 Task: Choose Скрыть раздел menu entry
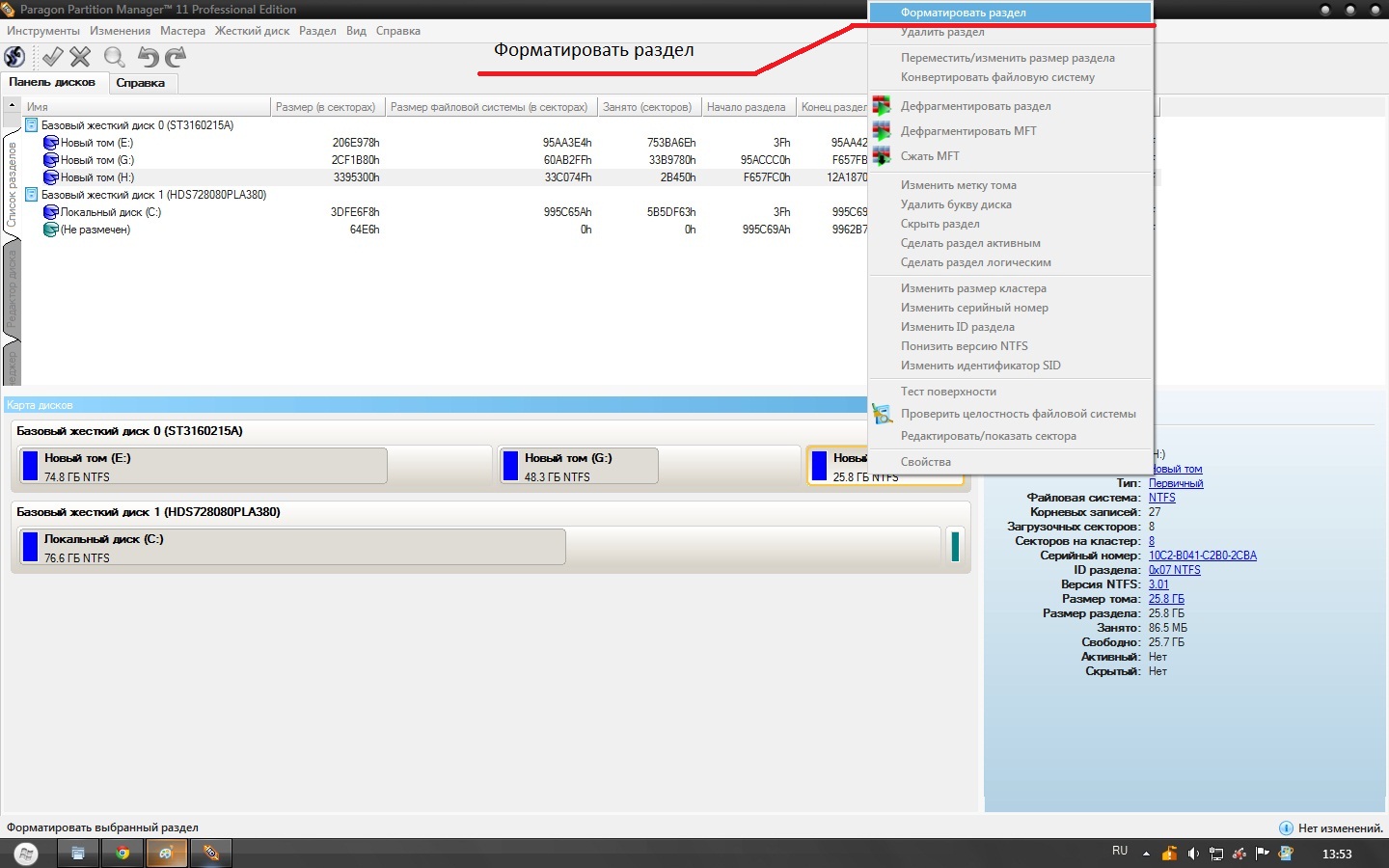[1010, 224]
